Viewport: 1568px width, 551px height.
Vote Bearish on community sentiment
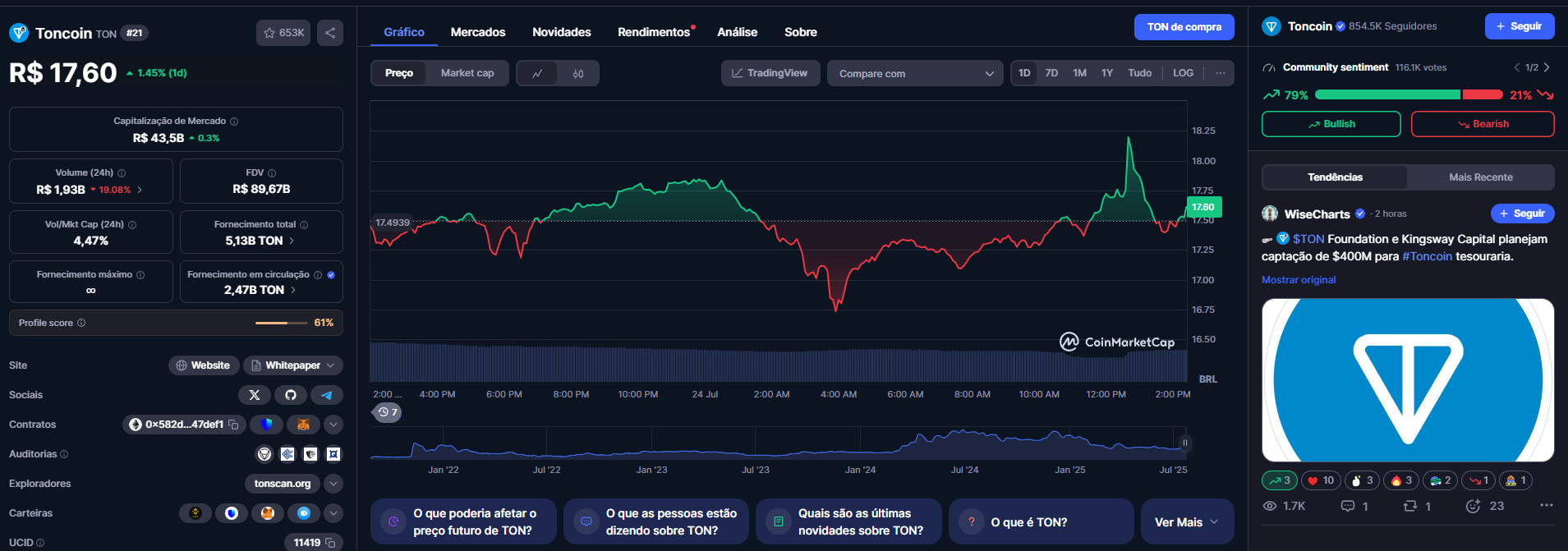click(1483, 124)
